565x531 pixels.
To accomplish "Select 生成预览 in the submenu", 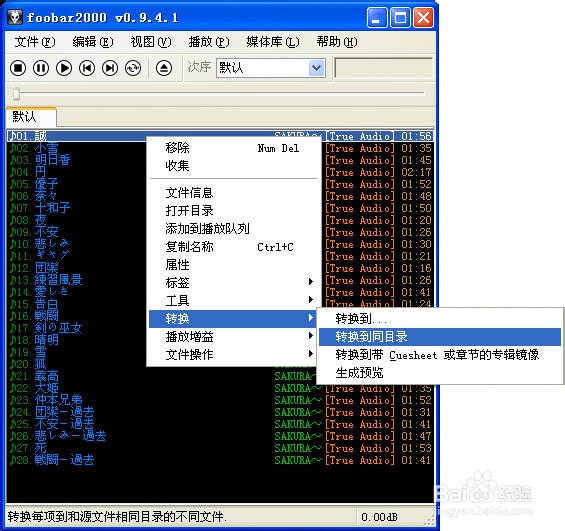I will 440,373.
